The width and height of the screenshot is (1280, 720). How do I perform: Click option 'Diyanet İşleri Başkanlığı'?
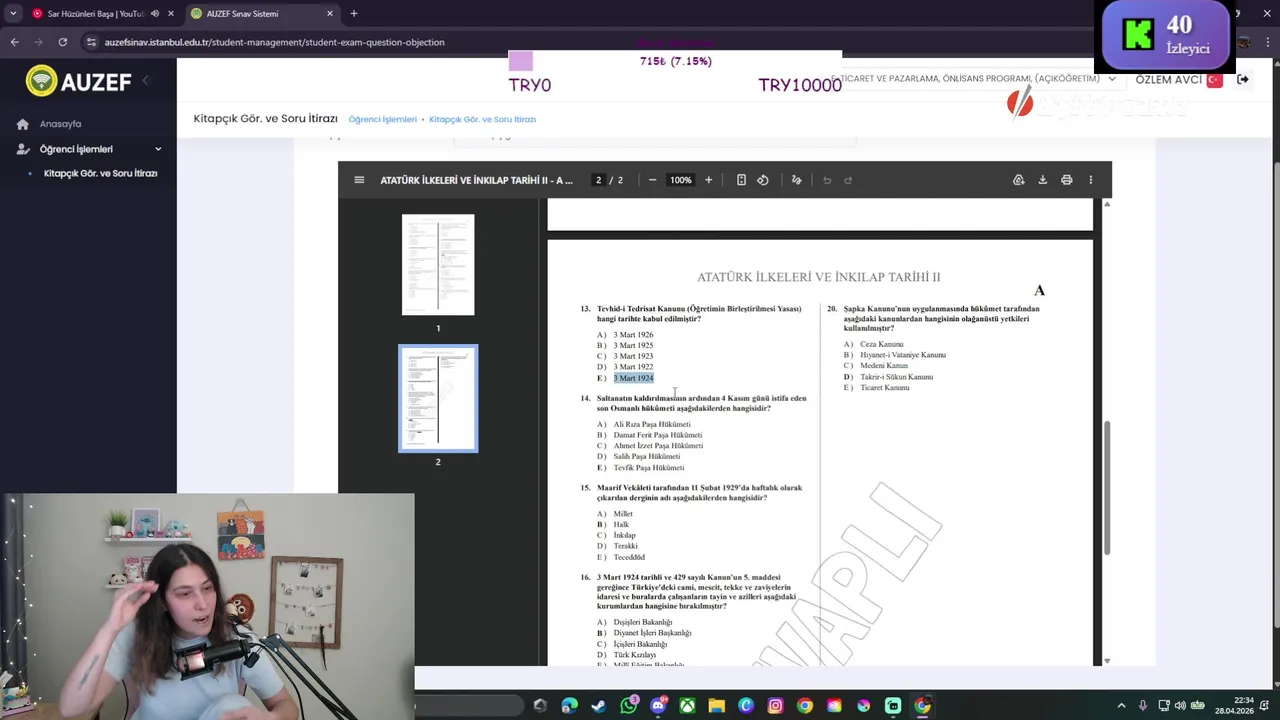point(652,633)
